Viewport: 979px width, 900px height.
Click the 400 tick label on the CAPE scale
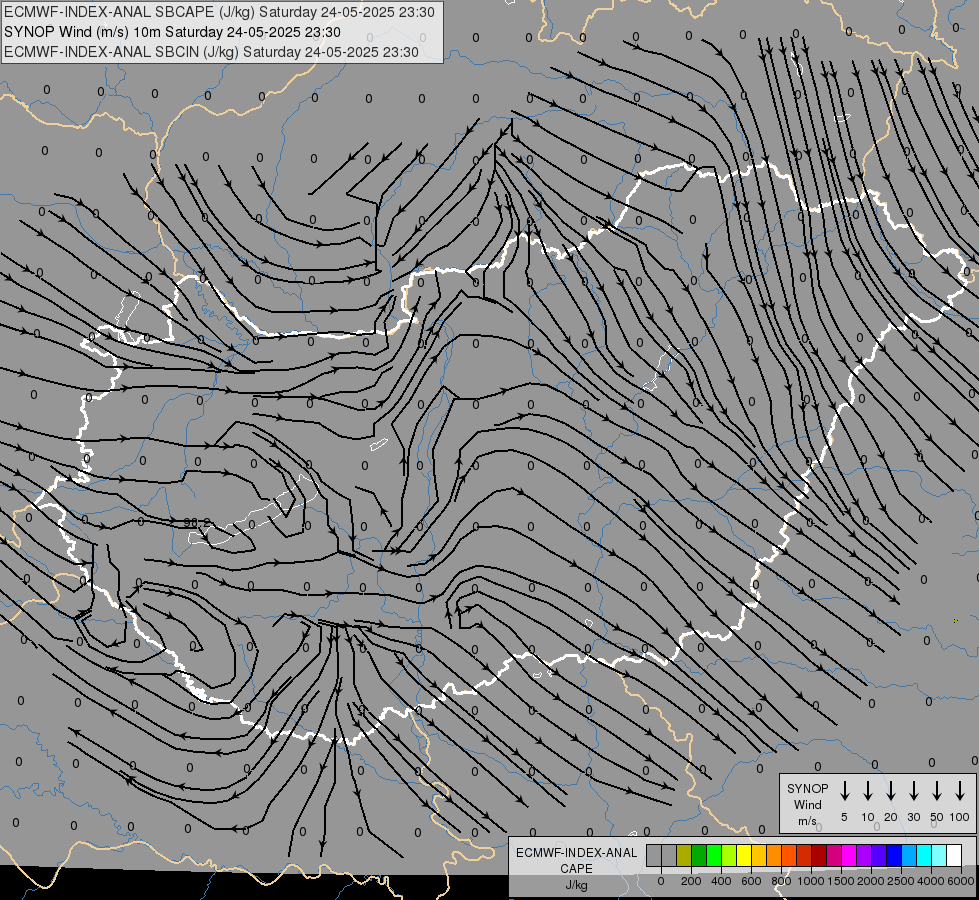721,881
